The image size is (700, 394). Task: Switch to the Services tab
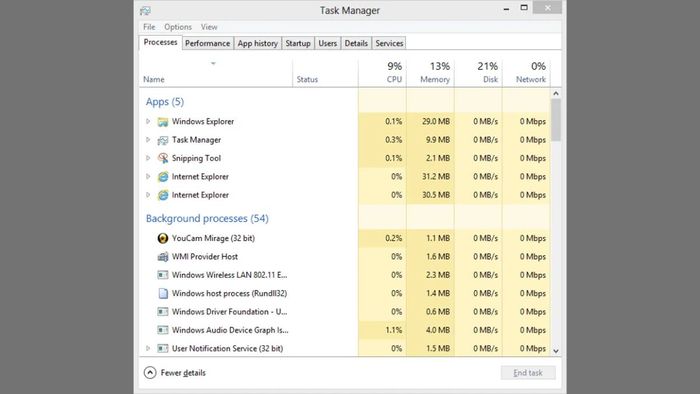(389, 43)
